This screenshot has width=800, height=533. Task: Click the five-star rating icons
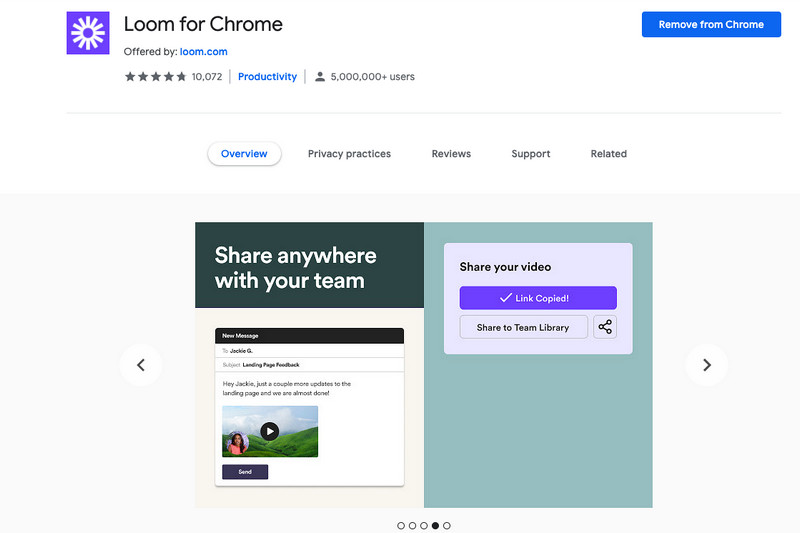click(x=156, y=77)
